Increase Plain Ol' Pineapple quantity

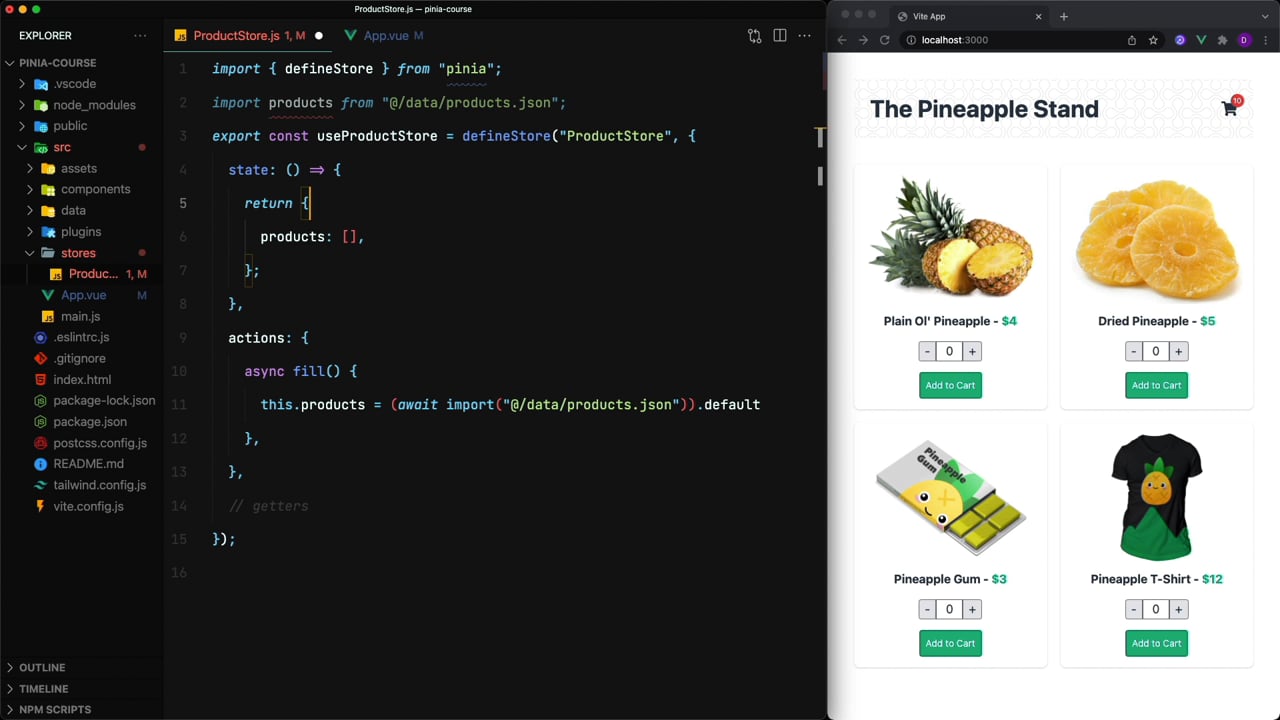972,351
